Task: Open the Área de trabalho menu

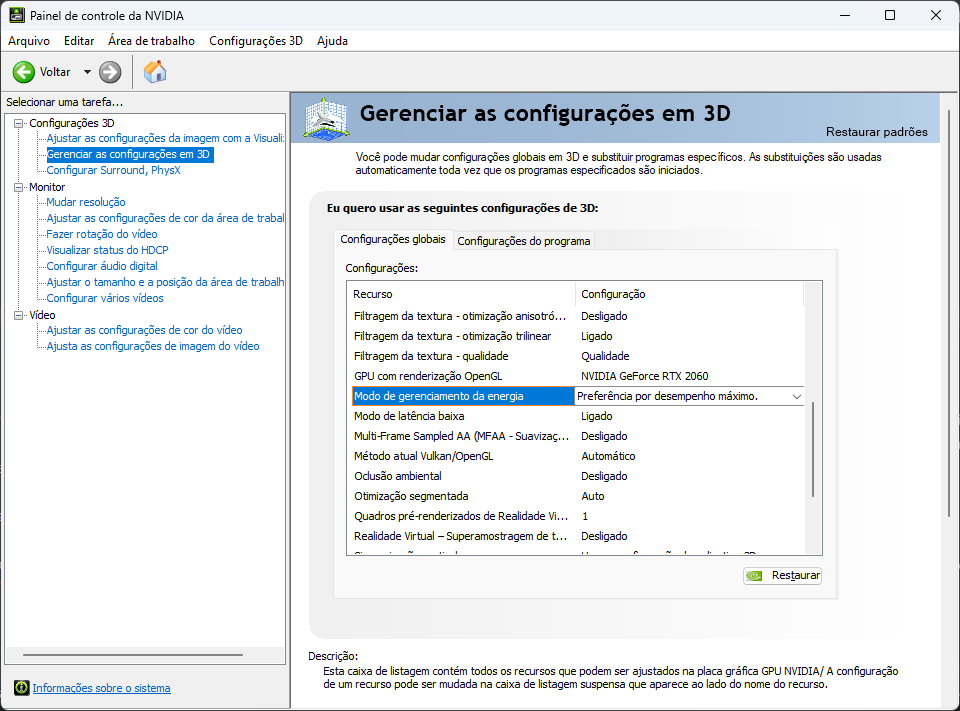Action: tap(151, 41)
